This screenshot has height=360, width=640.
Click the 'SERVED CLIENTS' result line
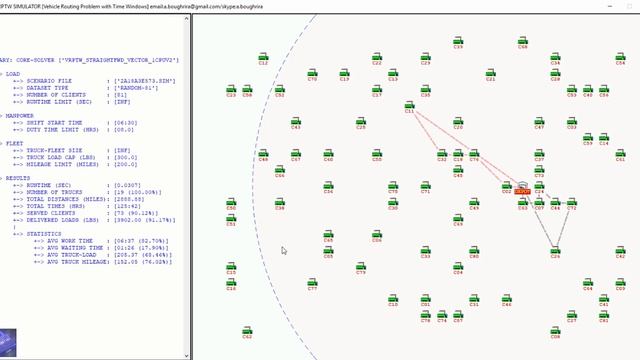[x=86, y=213]
